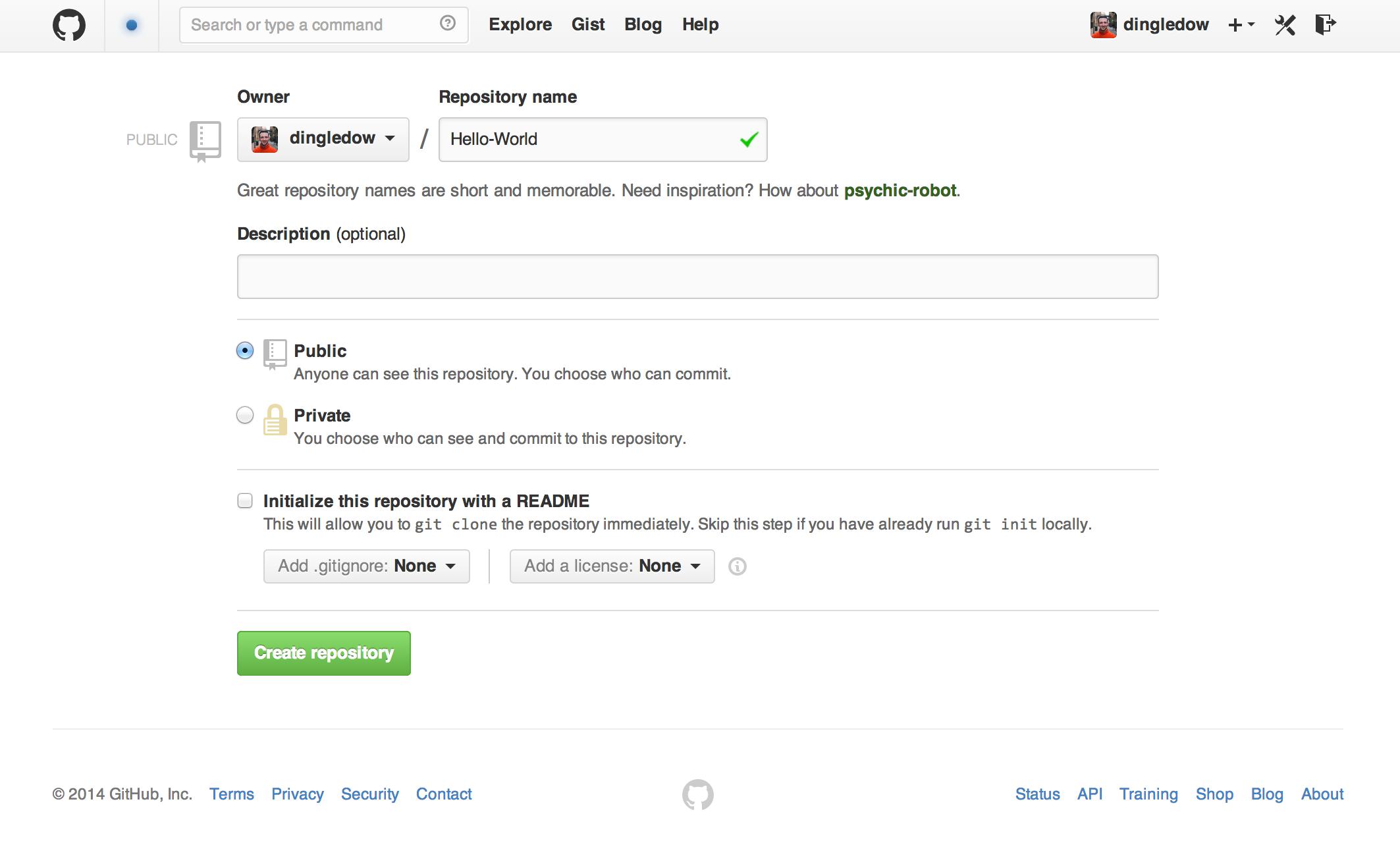This screenshot has height=843, width=1400.
Task: Click the GitHub Octocat logo in header
Action: (69, 25)
